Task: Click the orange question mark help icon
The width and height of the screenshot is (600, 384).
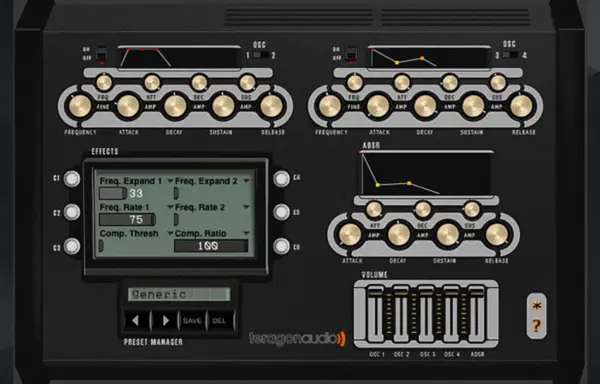Action: point(536,326)
